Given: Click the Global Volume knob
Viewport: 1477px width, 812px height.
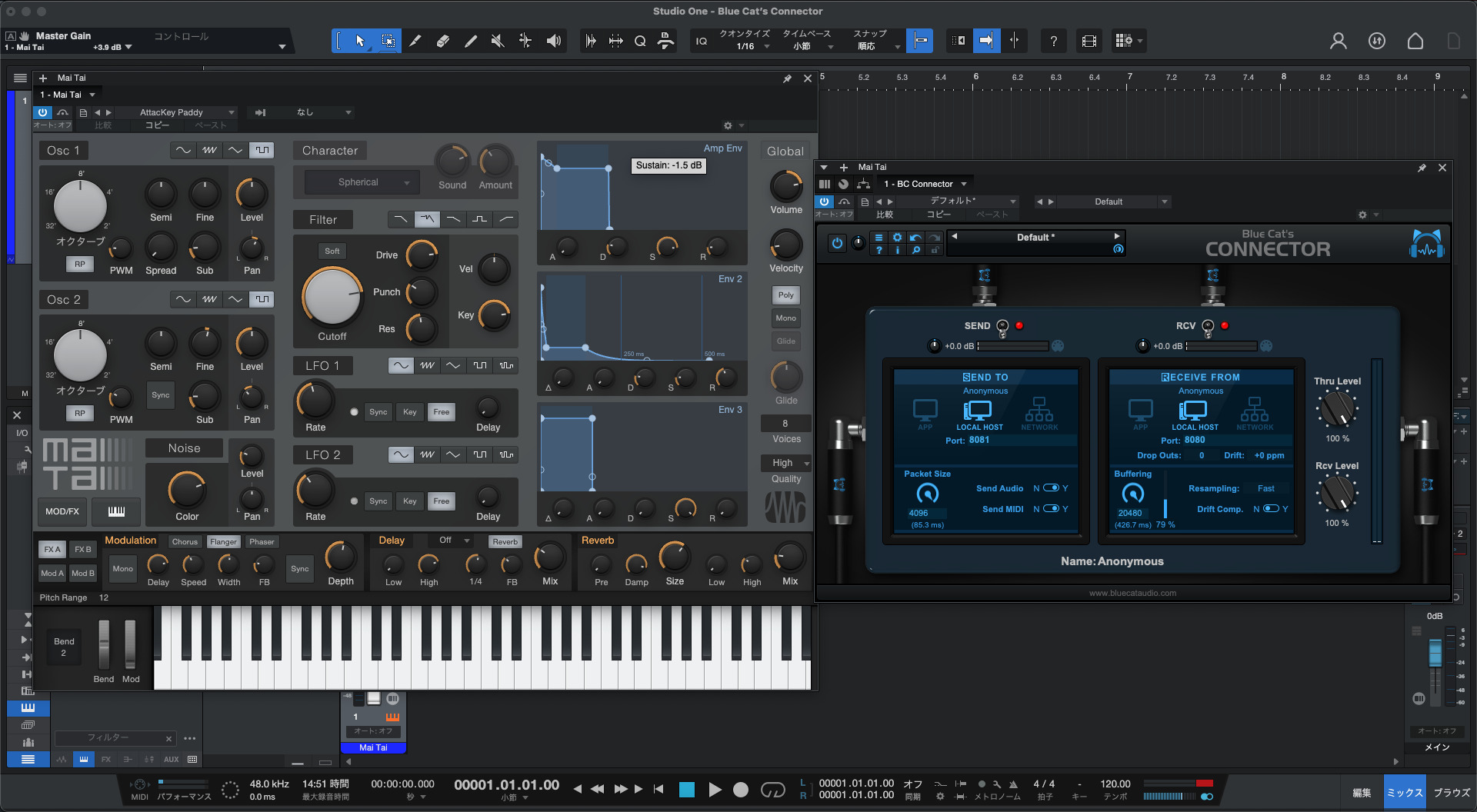Looking at the screenshot, I should tap(786, 187).
